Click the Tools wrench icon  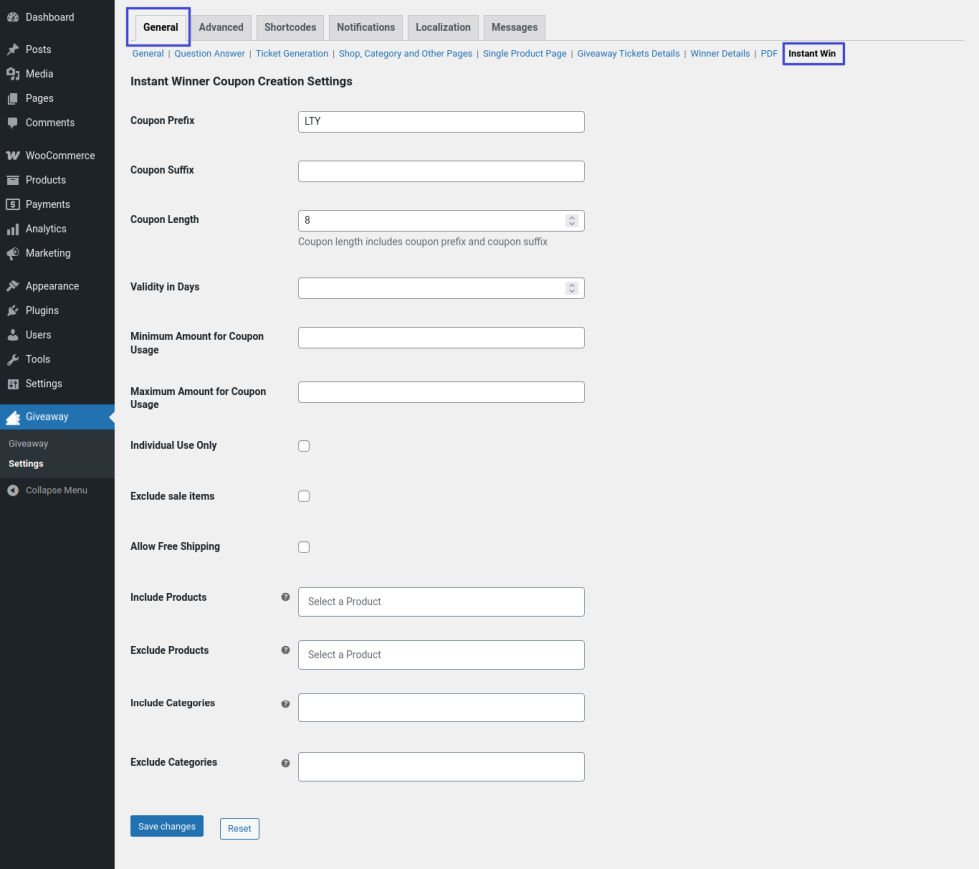click(12, 360)
